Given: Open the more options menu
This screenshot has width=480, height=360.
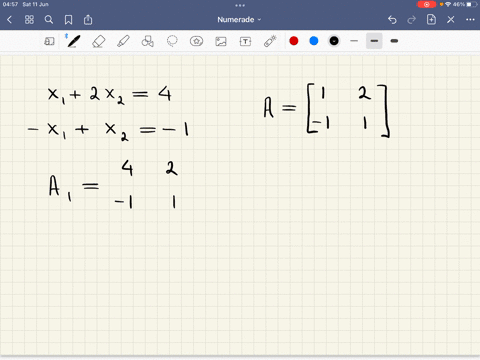Looking at the screenshot, I should pos(470,20).
